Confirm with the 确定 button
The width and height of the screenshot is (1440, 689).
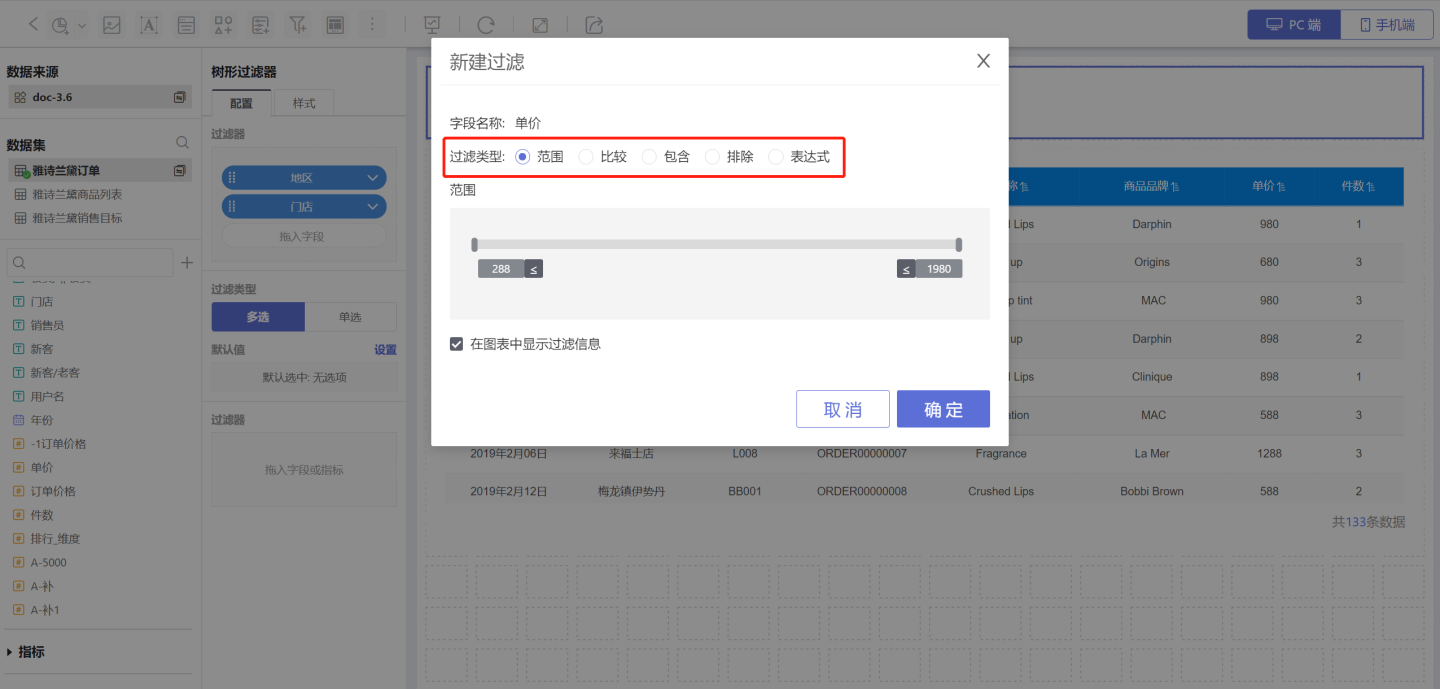[x=943, y=409]
